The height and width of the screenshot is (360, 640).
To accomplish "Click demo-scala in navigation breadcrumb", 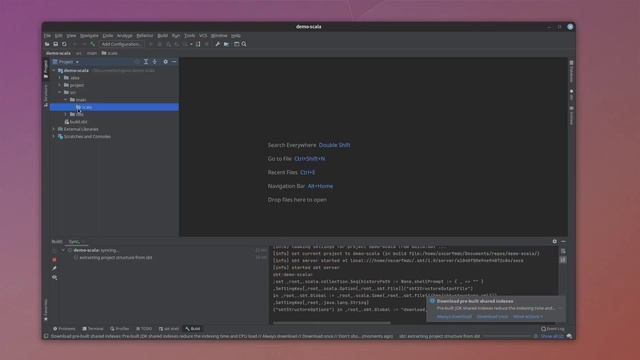I will click(x=58, y=53).
